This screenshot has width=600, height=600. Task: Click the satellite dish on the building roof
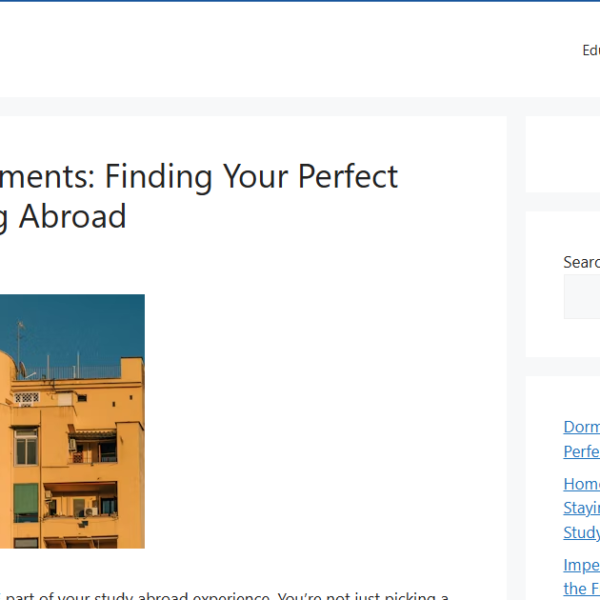[23, 368]
